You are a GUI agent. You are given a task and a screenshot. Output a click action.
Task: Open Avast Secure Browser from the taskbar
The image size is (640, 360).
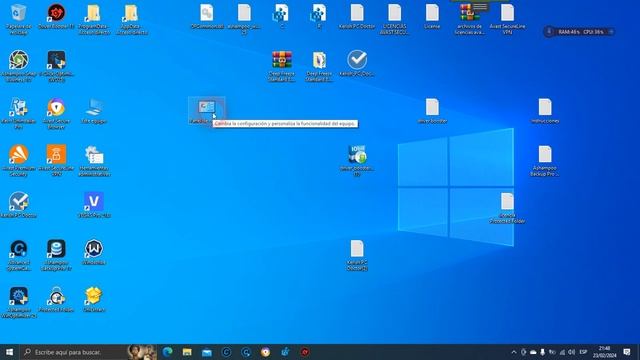[265, 352]
